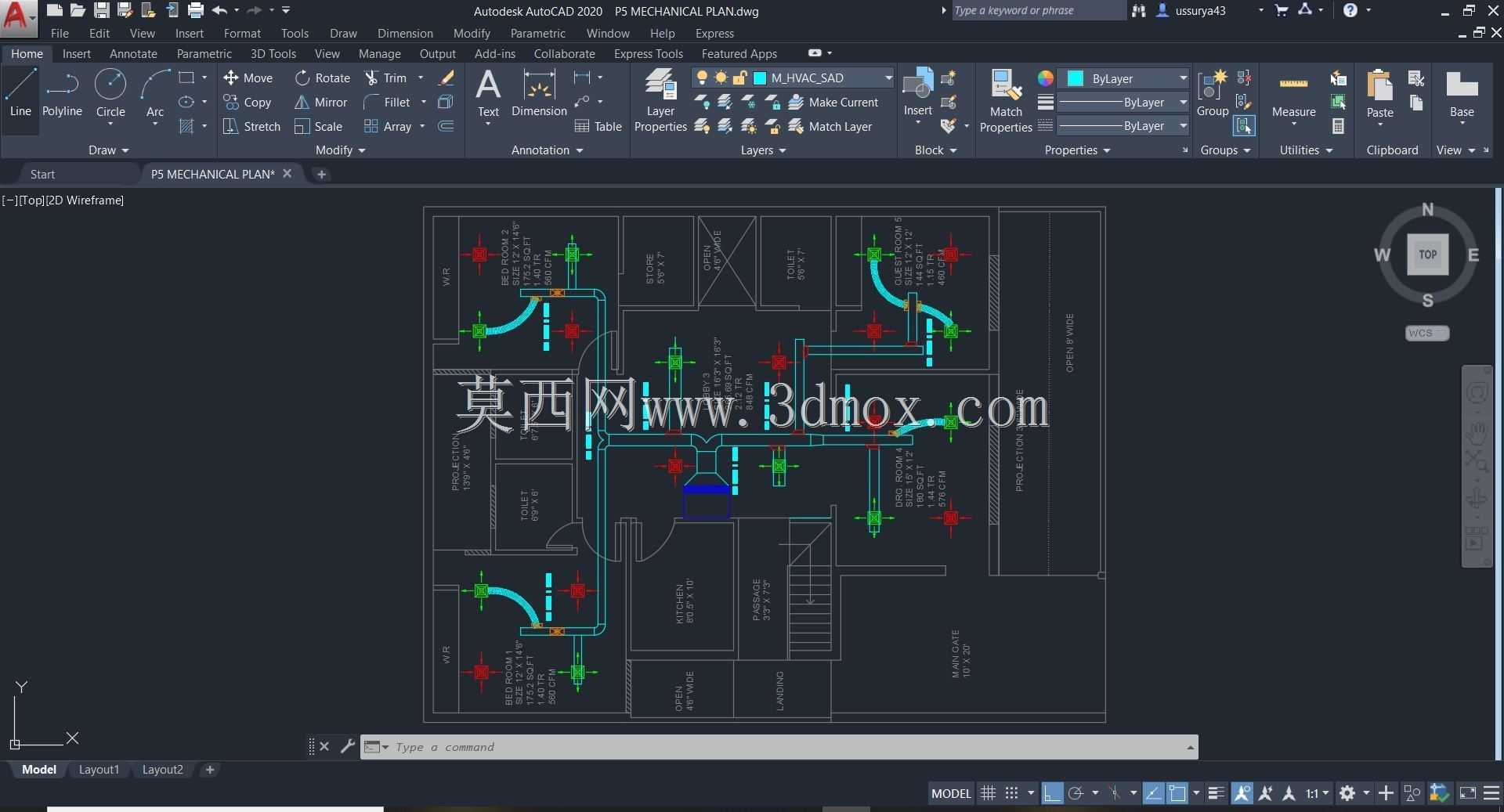Click Make Current layer button

click(x=833, y=102)
